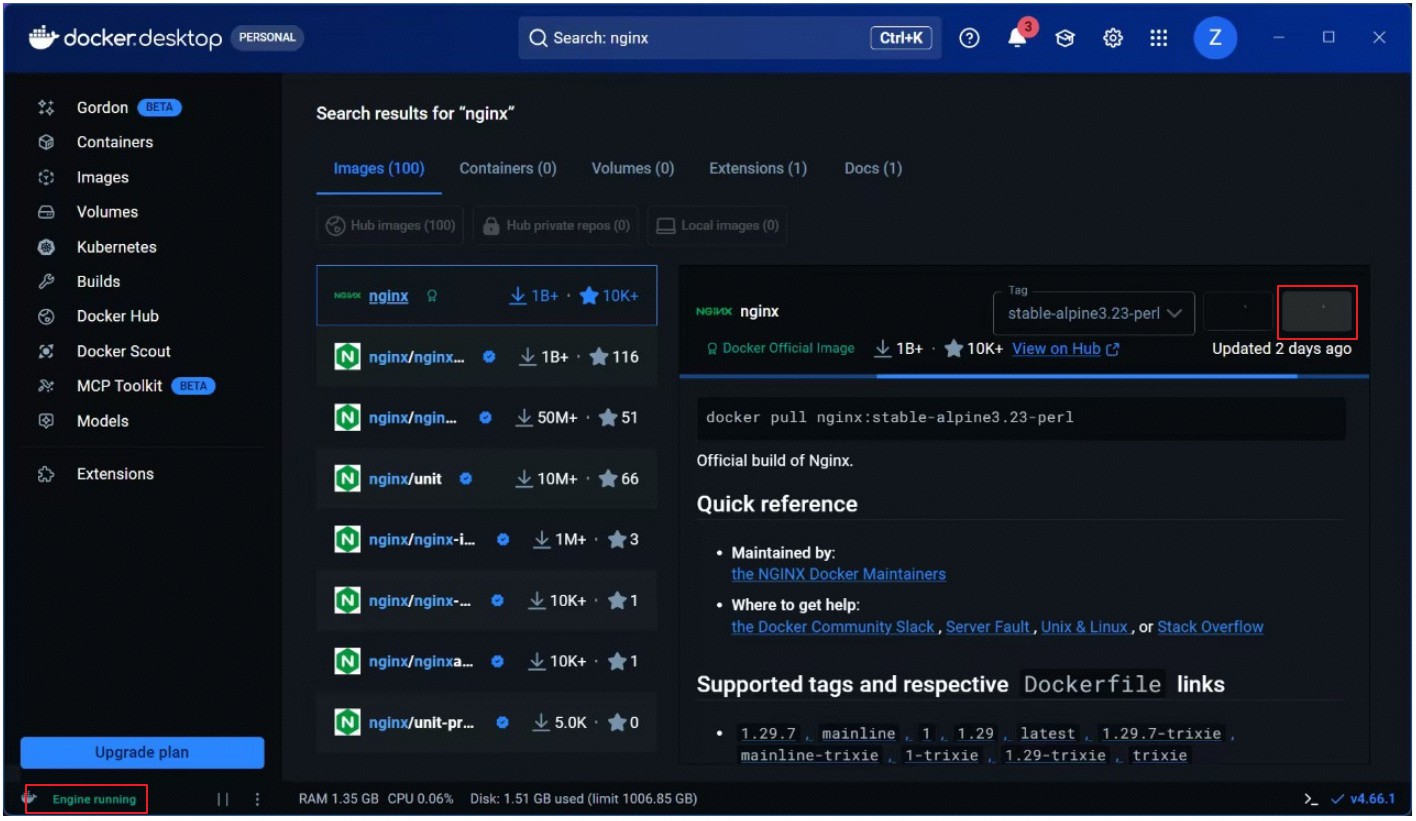The image size is (1416, 821).
Task: Toggle the Local images (0) filter
Action: click(716, 226)
